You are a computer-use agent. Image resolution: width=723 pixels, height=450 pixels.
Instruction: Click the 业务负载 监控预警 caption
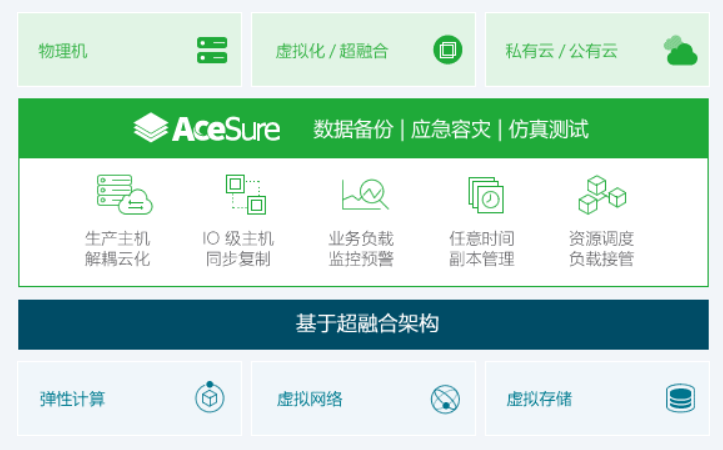(x=361, y=249)
